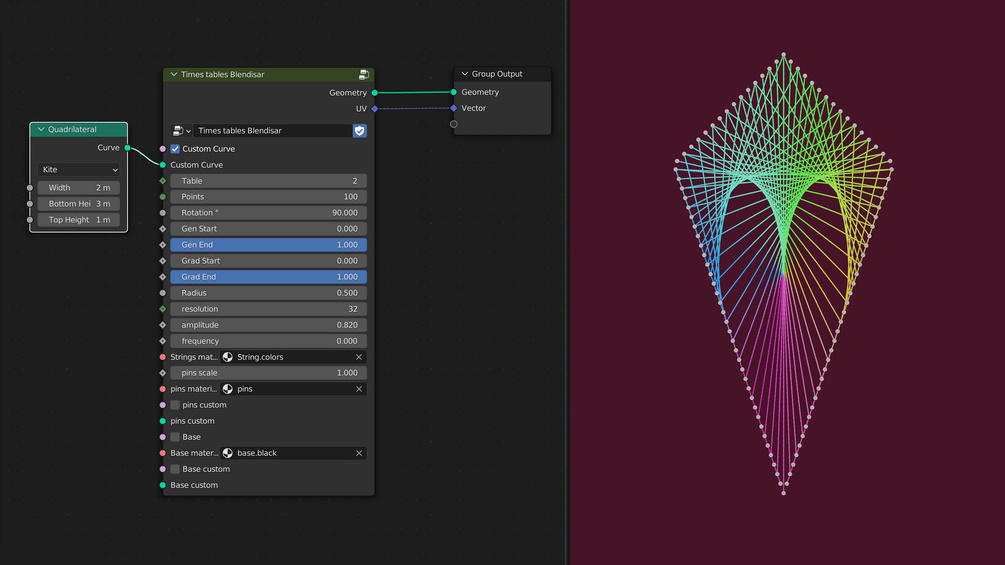Click the Gen End input socket diamond
The image size is (1005, 565).
pyautogui.click(x=163, y=245)
